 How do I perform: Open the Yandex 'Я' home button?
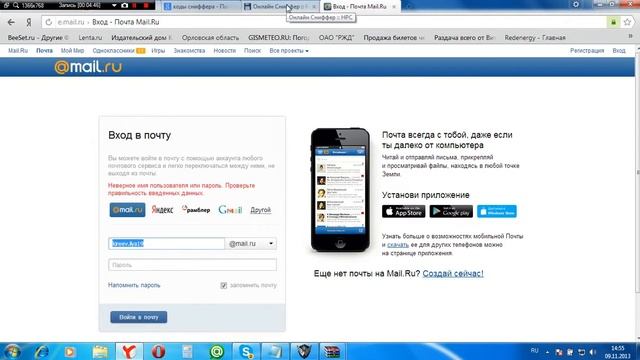pyautogui.click(x=29, y=22)
